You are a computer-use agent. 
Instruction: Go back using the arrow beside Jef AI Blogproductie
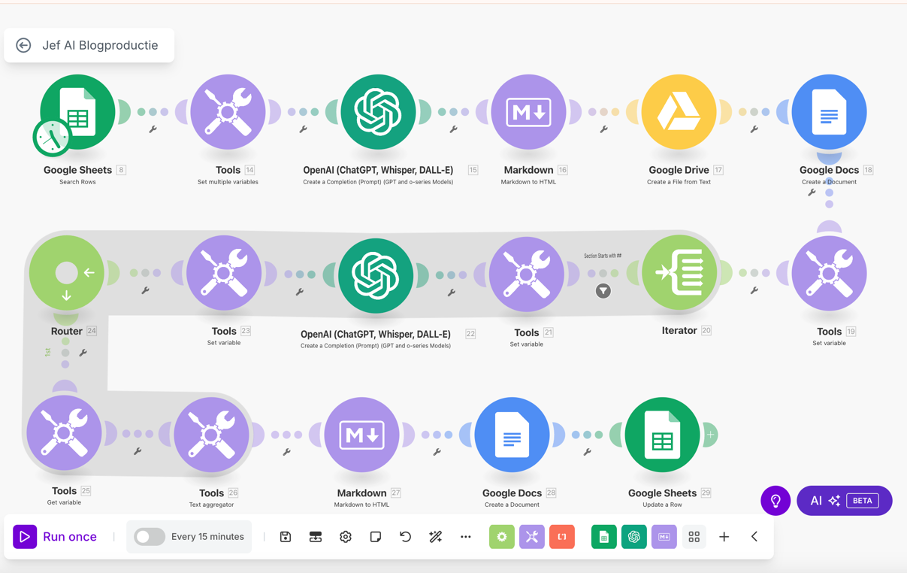(x=24, y=45)
